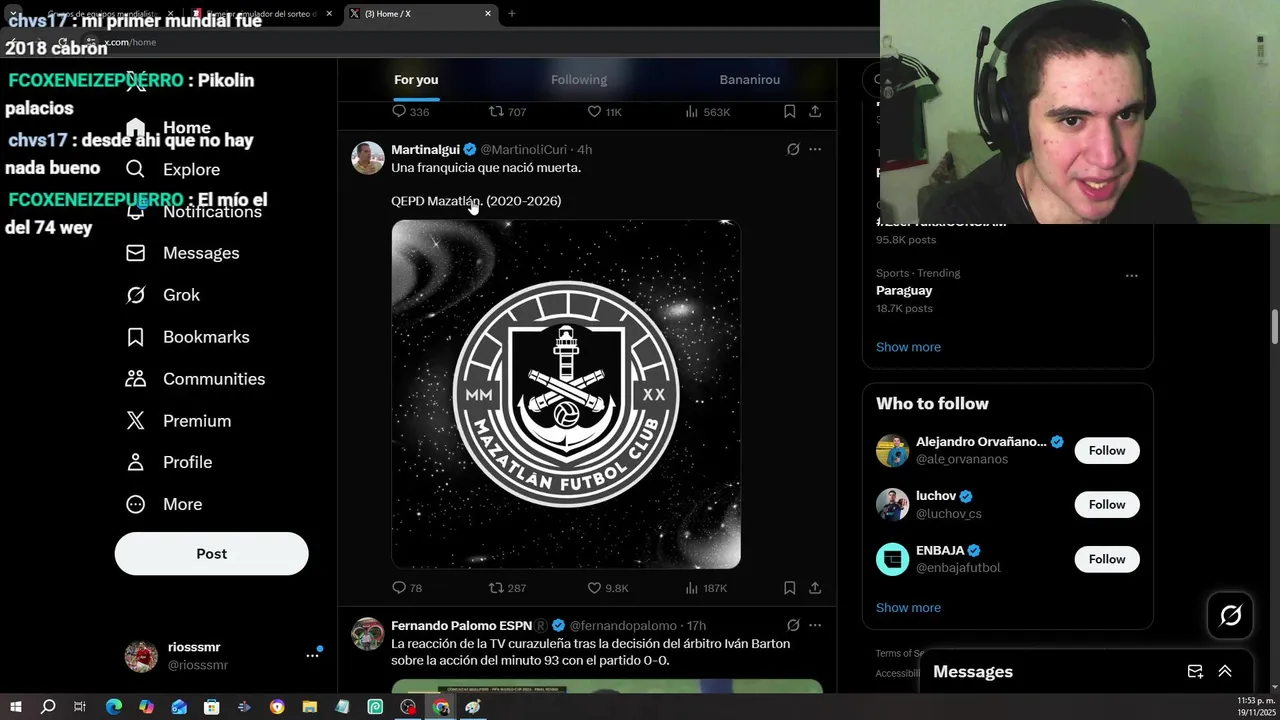
Task: Click the page vertical scrollbar thumb
Action: tap(1275, 329)
